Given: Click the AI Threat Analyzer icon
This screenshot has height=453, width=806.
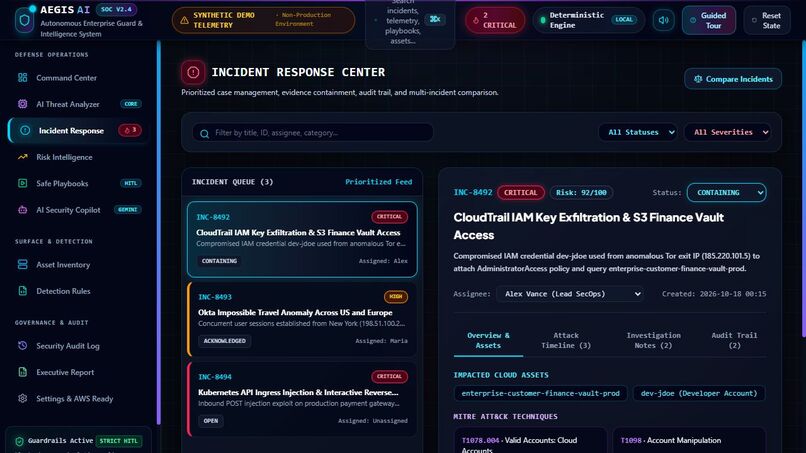Looking at the screenshot, I should 23,104.
